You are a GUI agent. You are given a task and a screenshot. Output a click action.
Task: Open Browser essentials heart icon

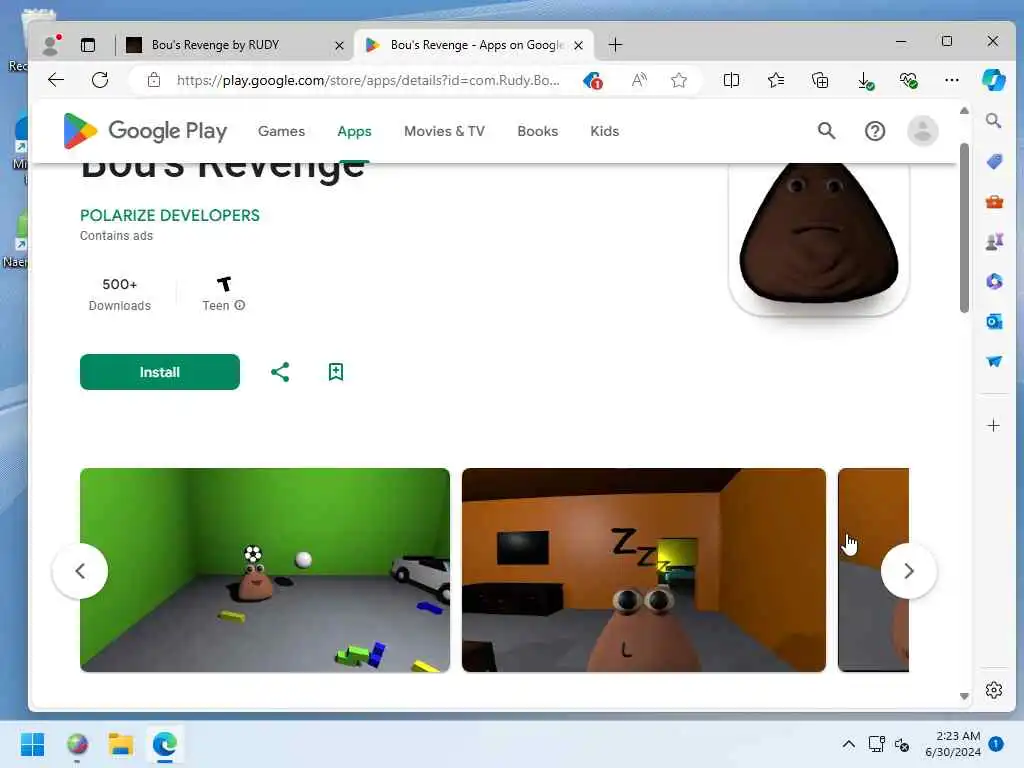(x=908, y=80)
